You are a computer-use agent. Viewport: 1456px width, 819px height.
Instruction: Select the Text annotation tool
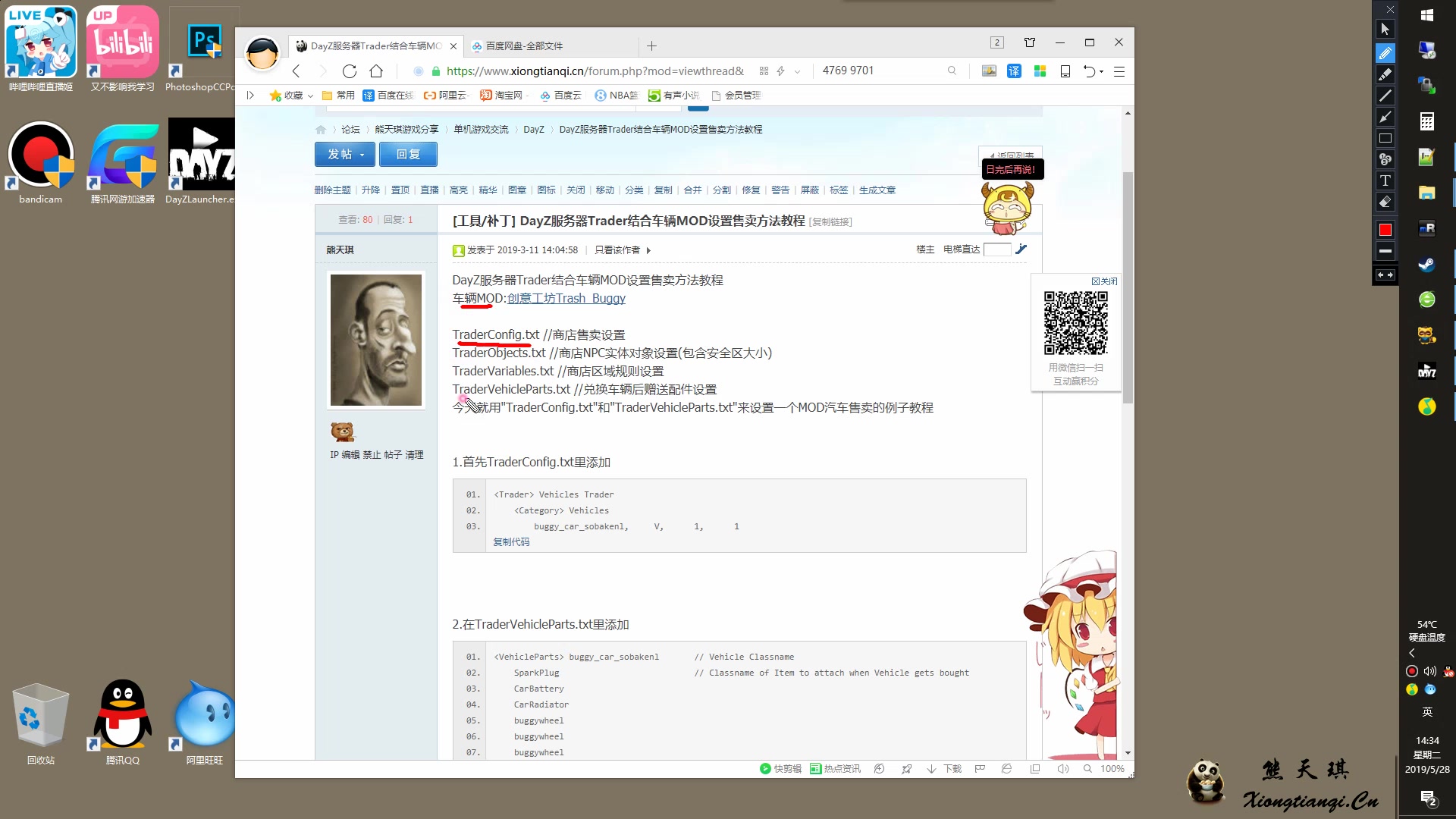(1385, 180)
